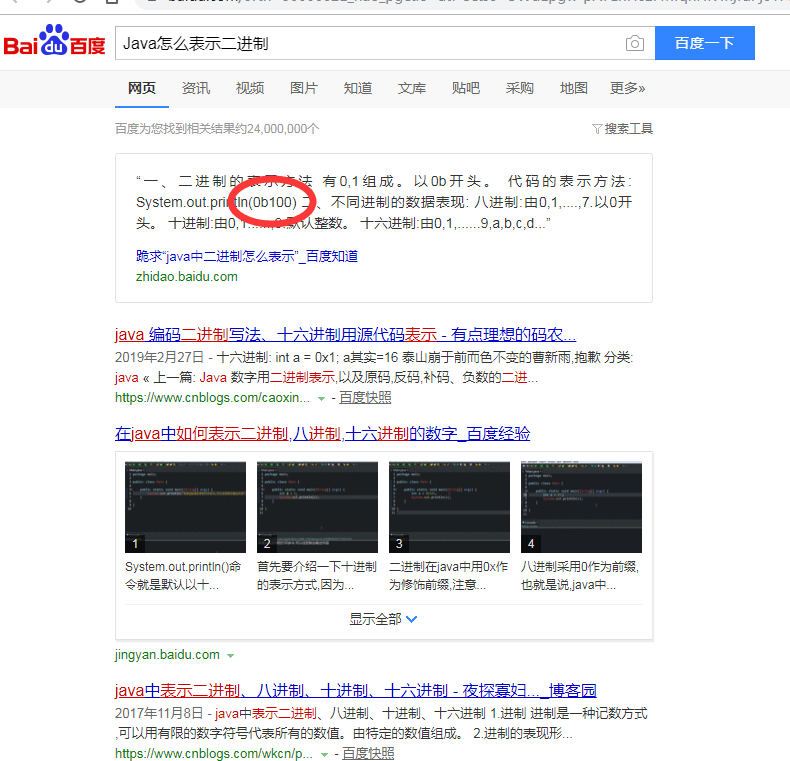Viewport: 790px width, 761px height.
Task: Open the 采购 tab
Action: point(519,88)
